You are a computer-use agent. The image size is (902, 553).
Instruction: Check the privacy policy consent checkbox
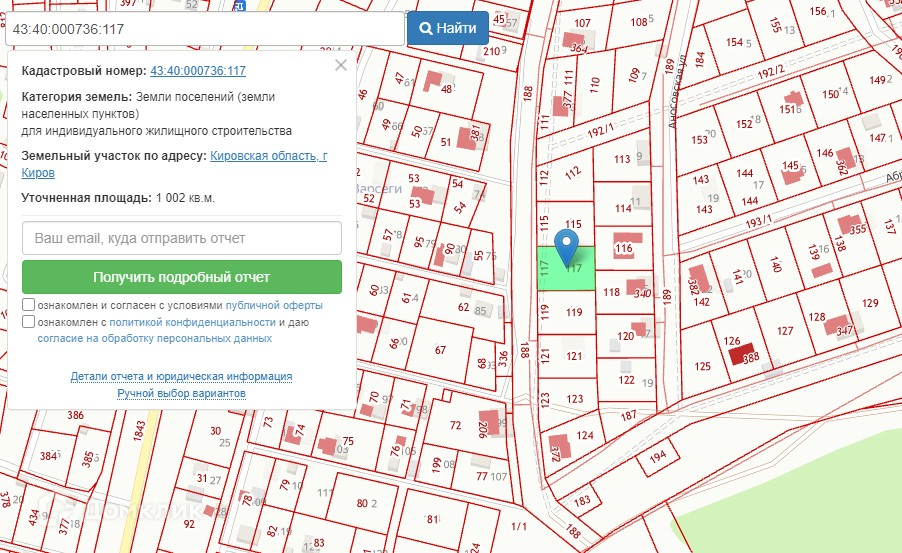pyautogui.click(x=28, y=321)
